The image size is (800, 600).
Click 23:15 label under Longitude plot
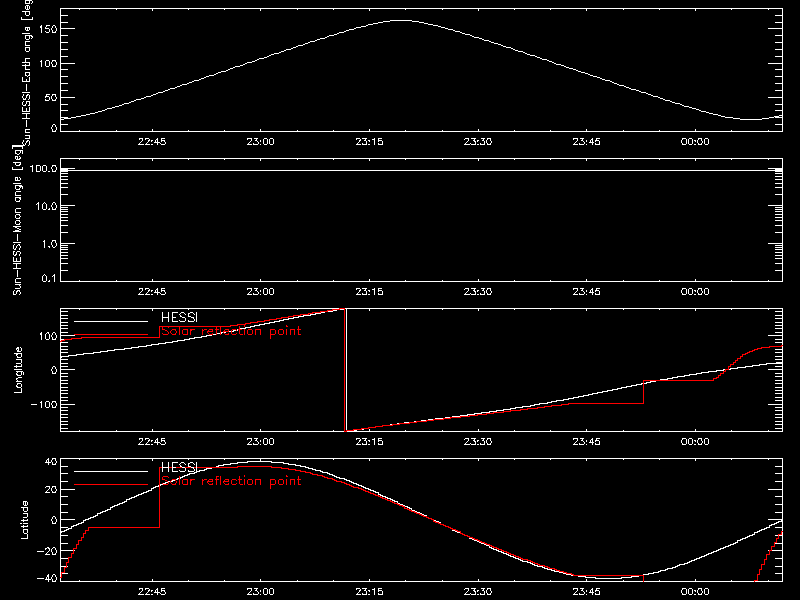click(369, 442)
